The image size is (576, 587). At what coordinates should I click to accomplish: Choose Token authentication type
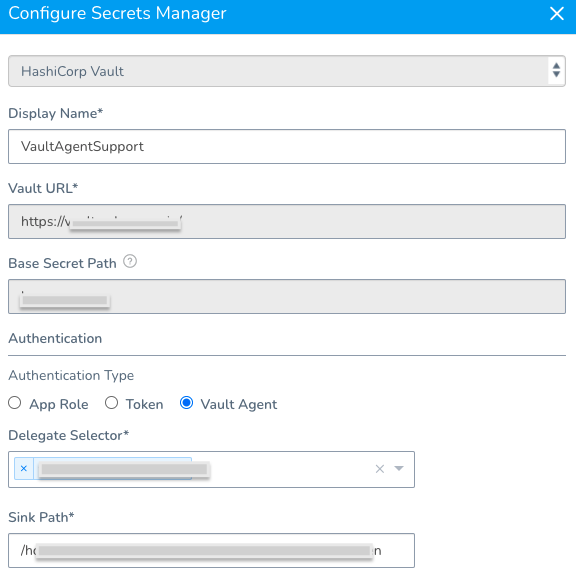click(112, 403)
